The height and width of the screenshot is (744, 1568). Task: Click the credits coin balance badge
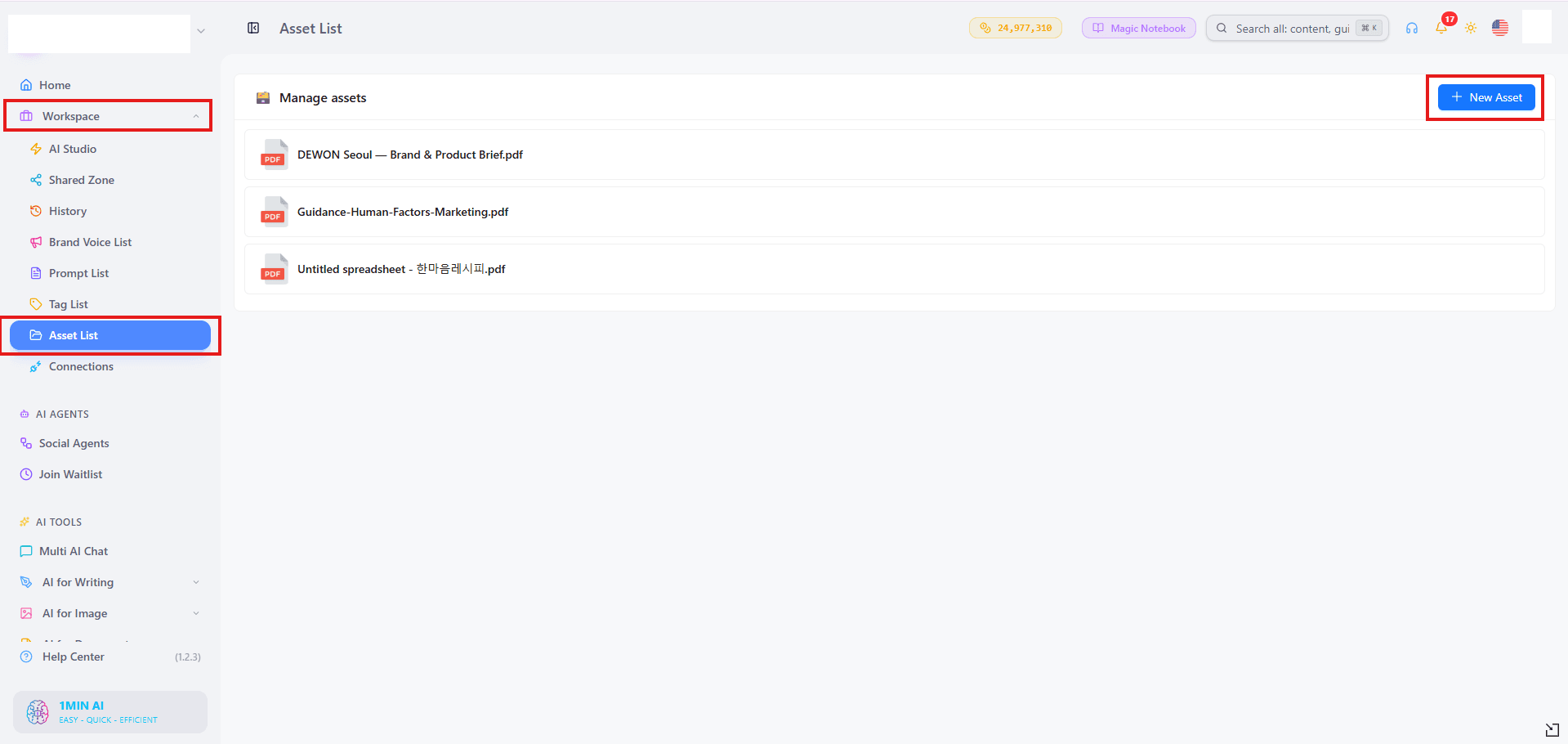[1016, 28]
